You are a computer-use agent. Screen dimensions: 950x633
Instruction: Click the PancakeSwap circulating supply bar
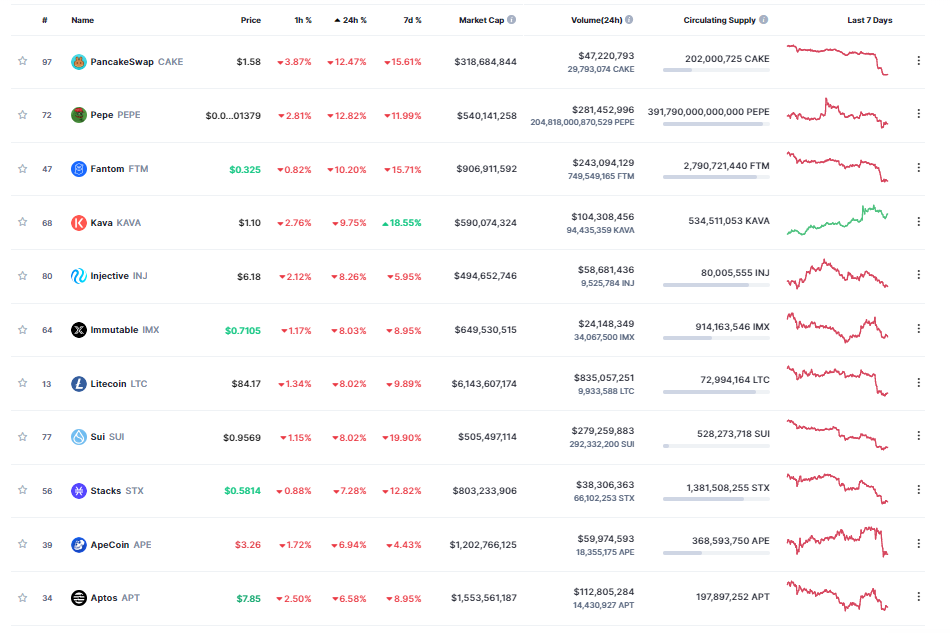[716, 70]
